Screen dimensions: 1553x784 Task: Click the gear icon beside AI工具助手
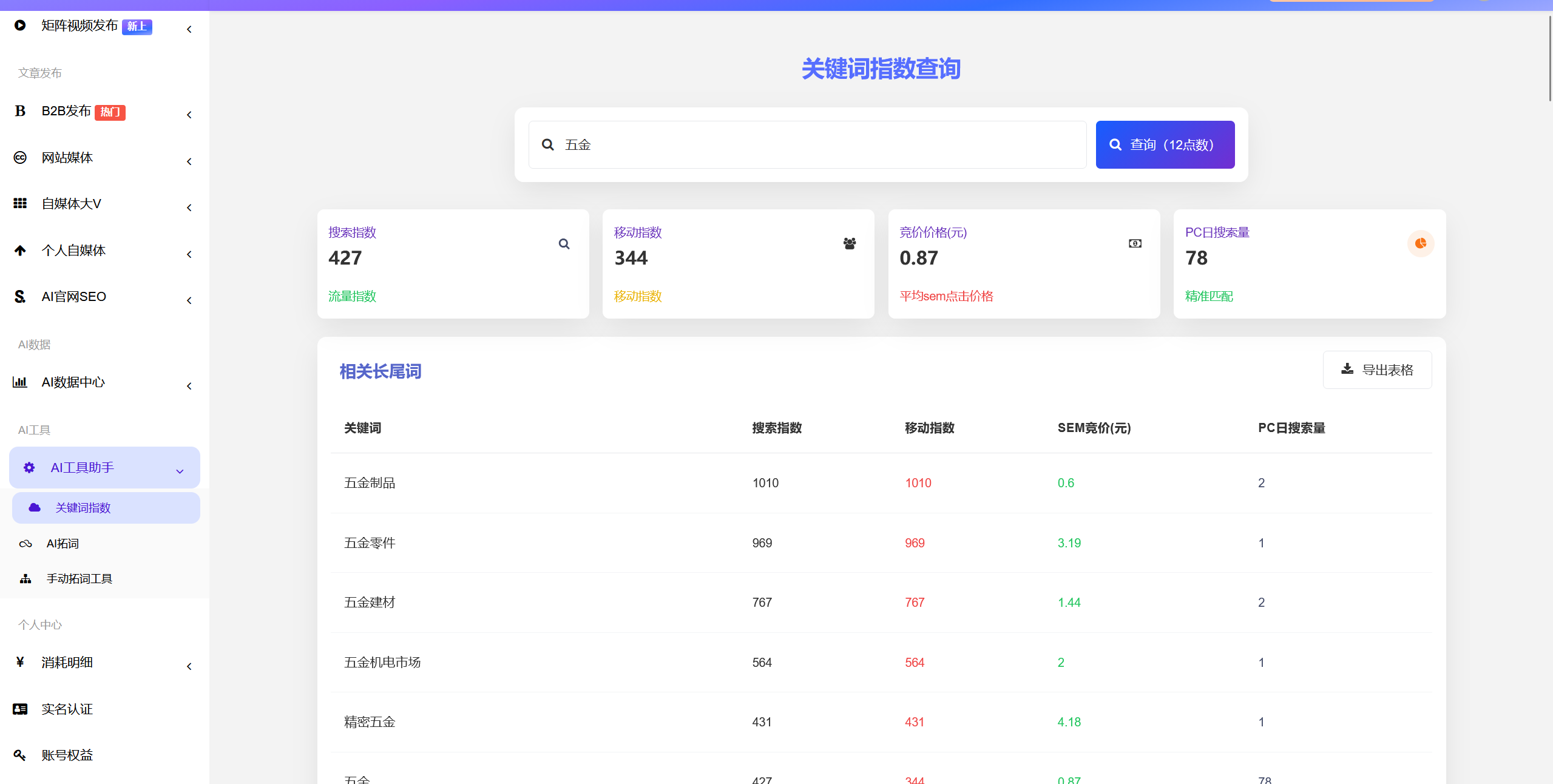coord(29,468)
